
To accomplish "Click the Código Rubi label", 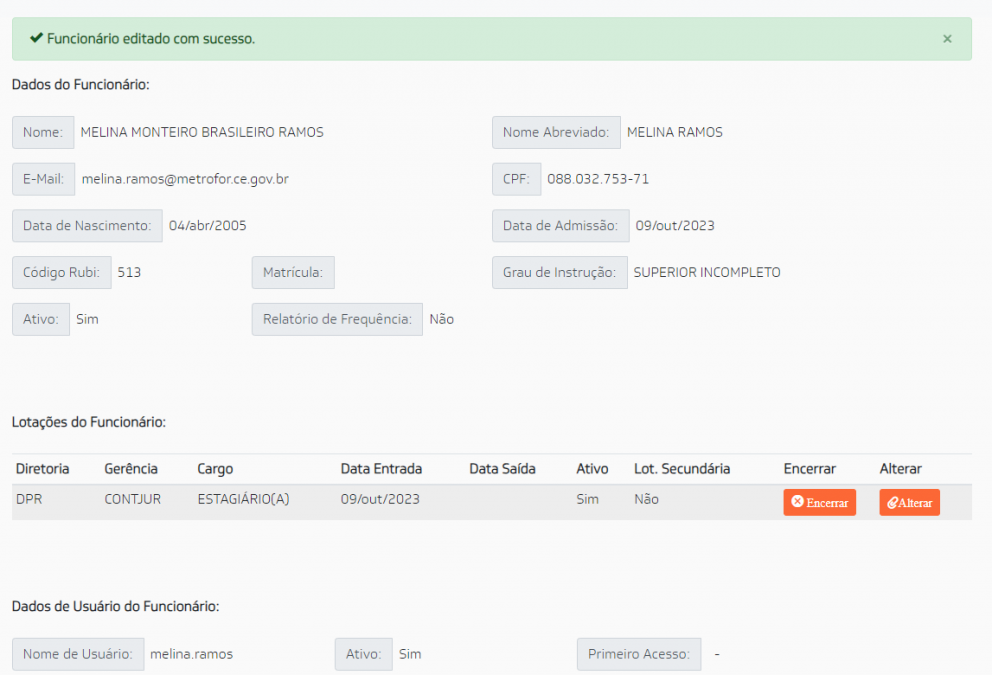I will (61, 273).
